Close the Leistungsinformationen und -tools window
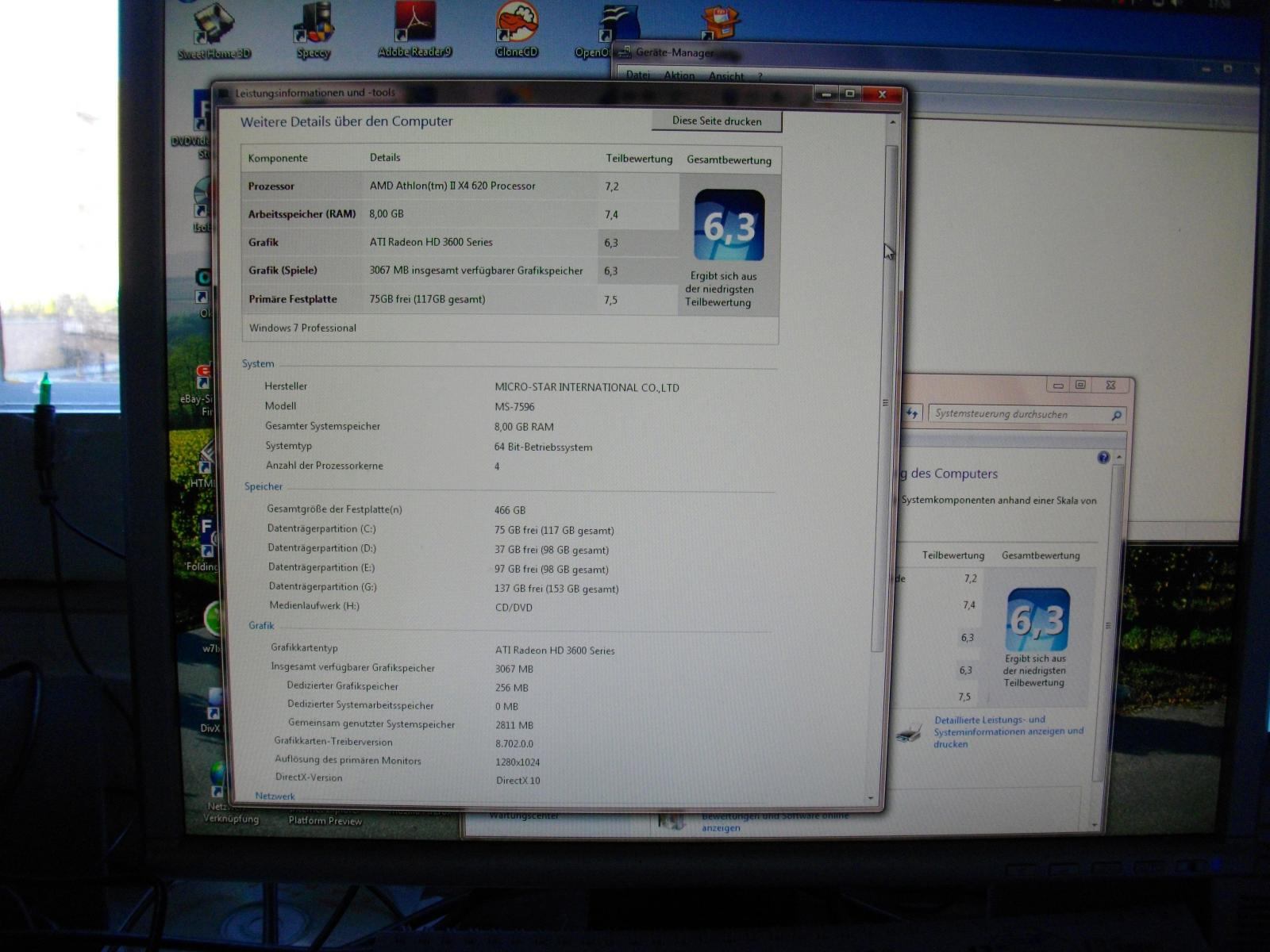The image size is (1270, 952). click(883, 94)
